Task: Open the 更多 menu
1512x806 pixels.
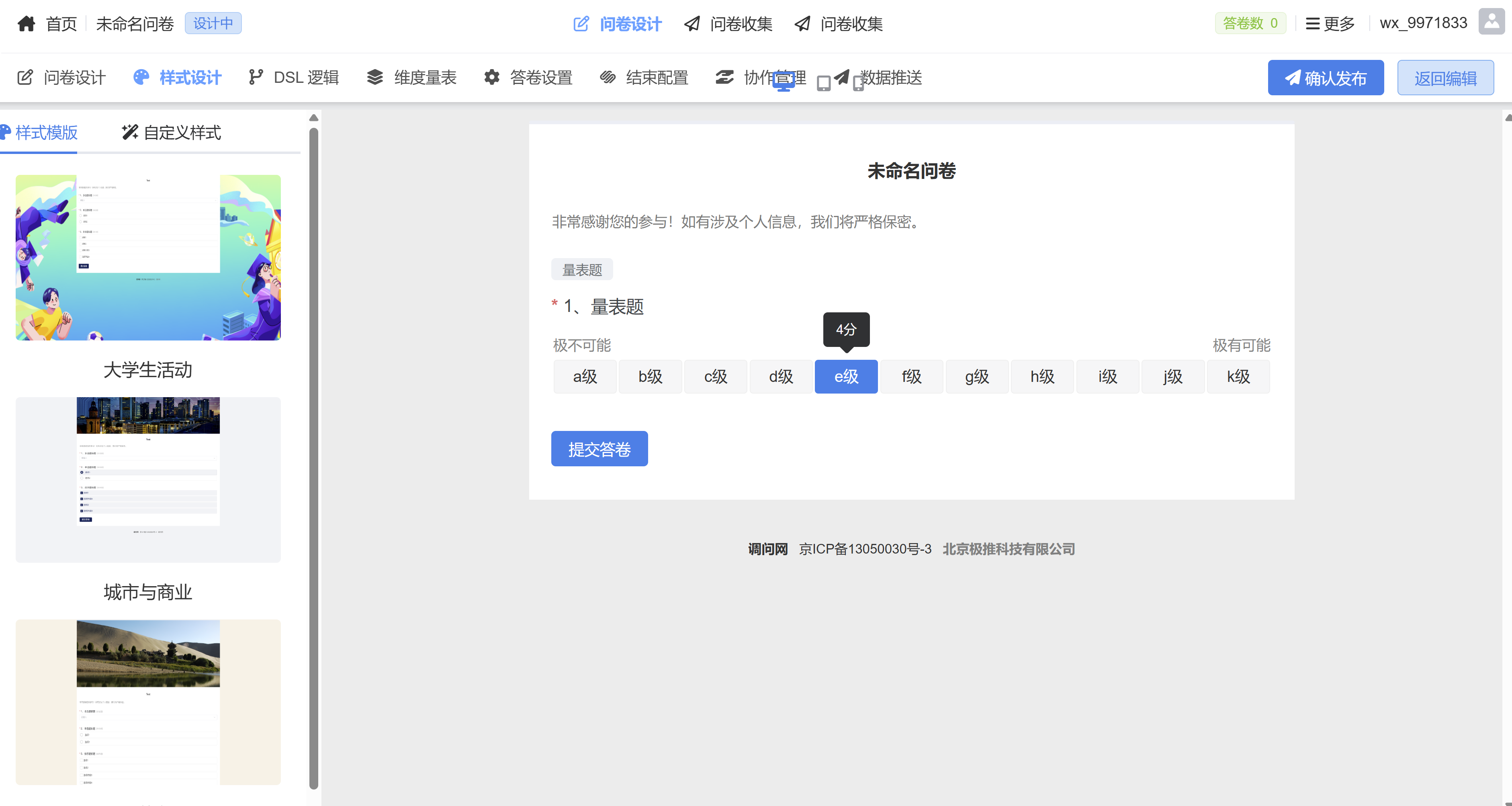Action: pyautogui.click(x=1330, y=23)
